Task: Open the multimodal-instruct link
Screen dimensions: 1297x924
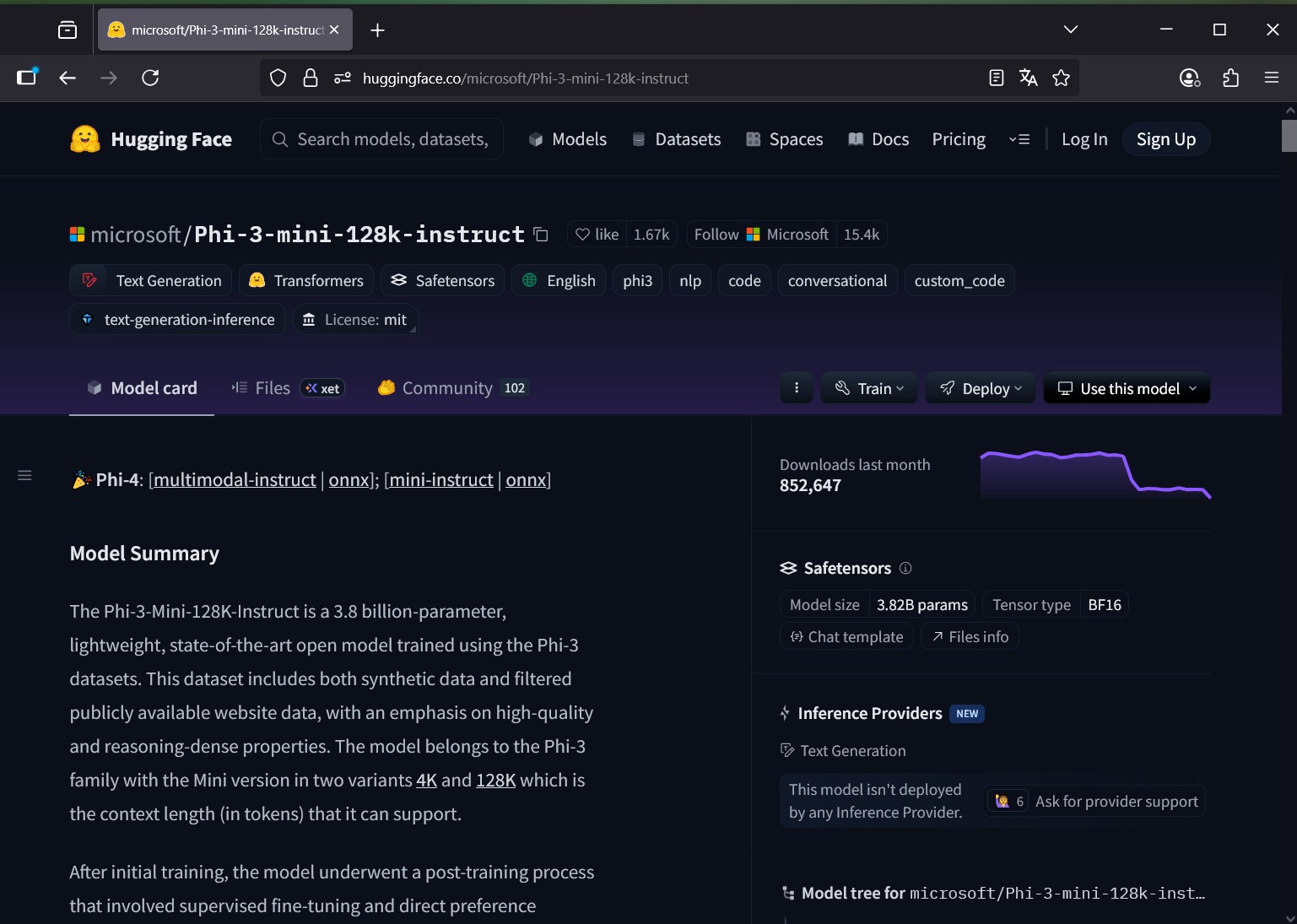Action: [235, 480]
